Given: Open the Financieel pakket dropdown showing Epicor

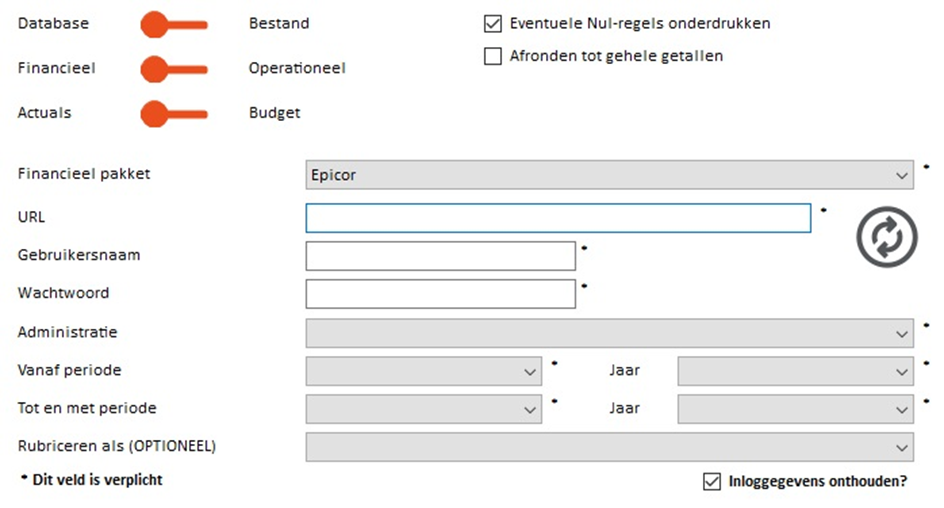Looking at the screenshot, I should click(x=609, y=175).
